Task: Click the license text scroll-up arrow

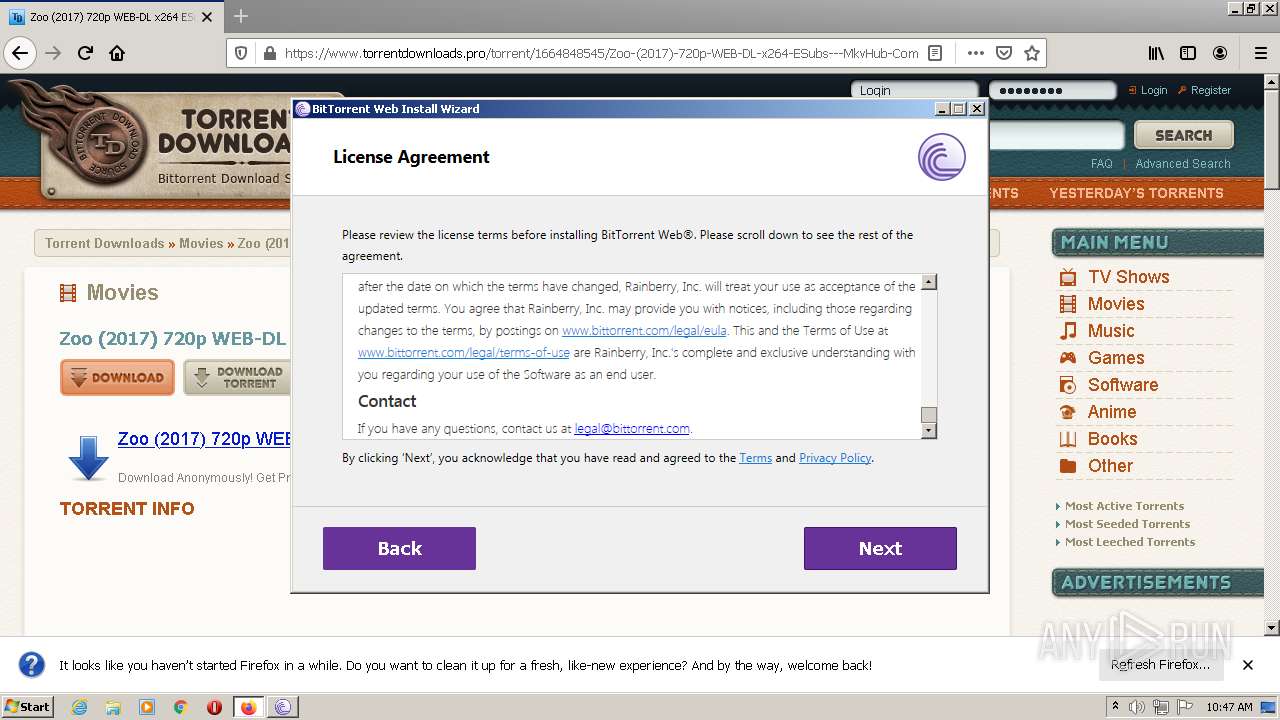Action: 929,283
